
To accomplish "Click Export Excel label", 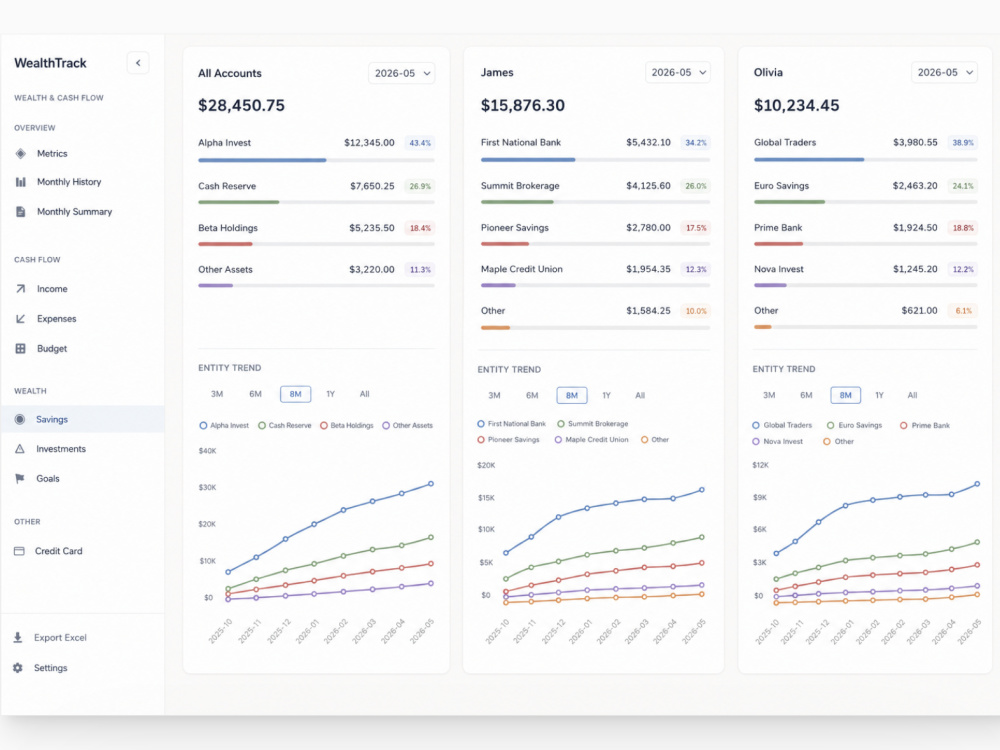I will pos(60,638).
